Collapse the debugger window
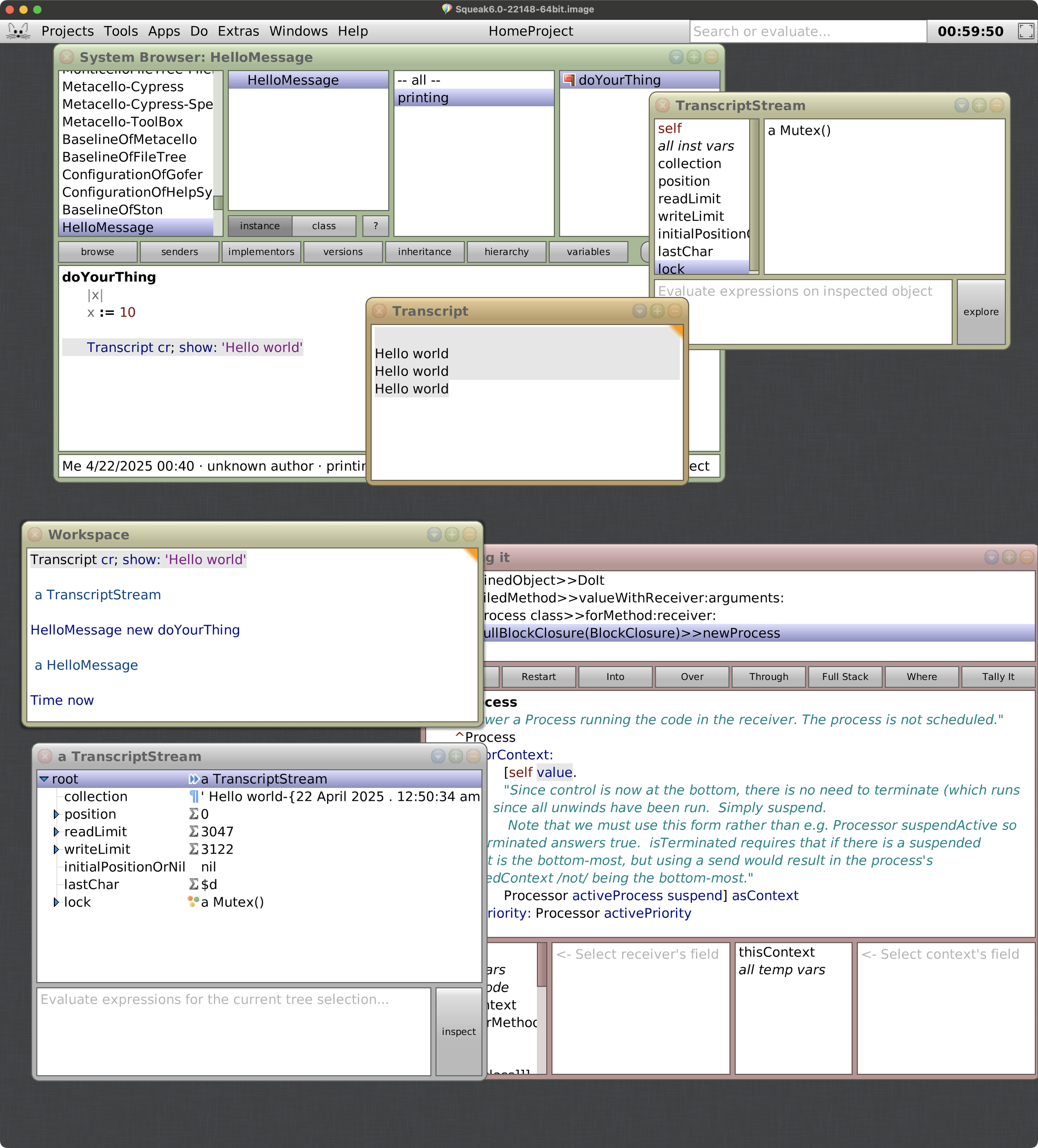Viewport: 1038px width, 1148px height. point(1027,558)
